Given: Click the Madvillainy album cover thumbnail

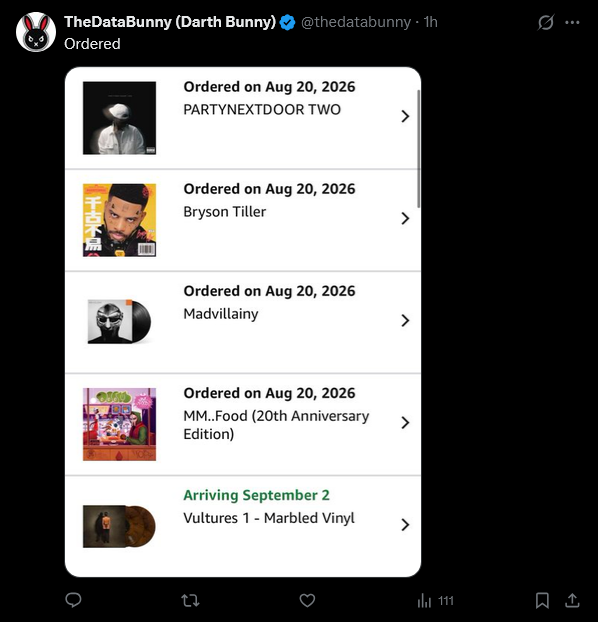Looking at the screenshot, I should (x=119, y=321).
